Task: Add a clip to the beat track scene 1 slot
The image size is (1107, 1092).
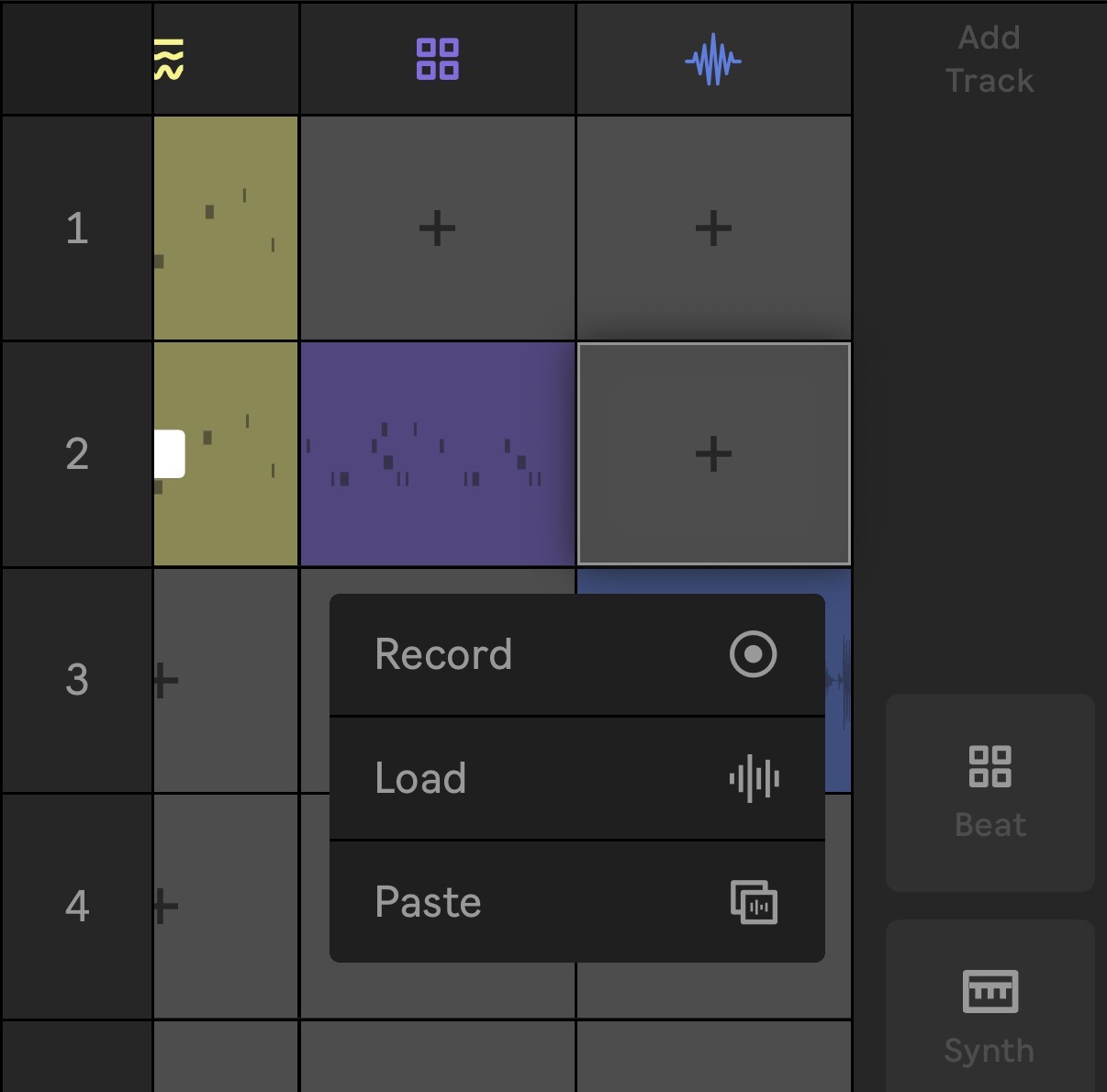Action: pyautogui.click(x=438, y=228)
